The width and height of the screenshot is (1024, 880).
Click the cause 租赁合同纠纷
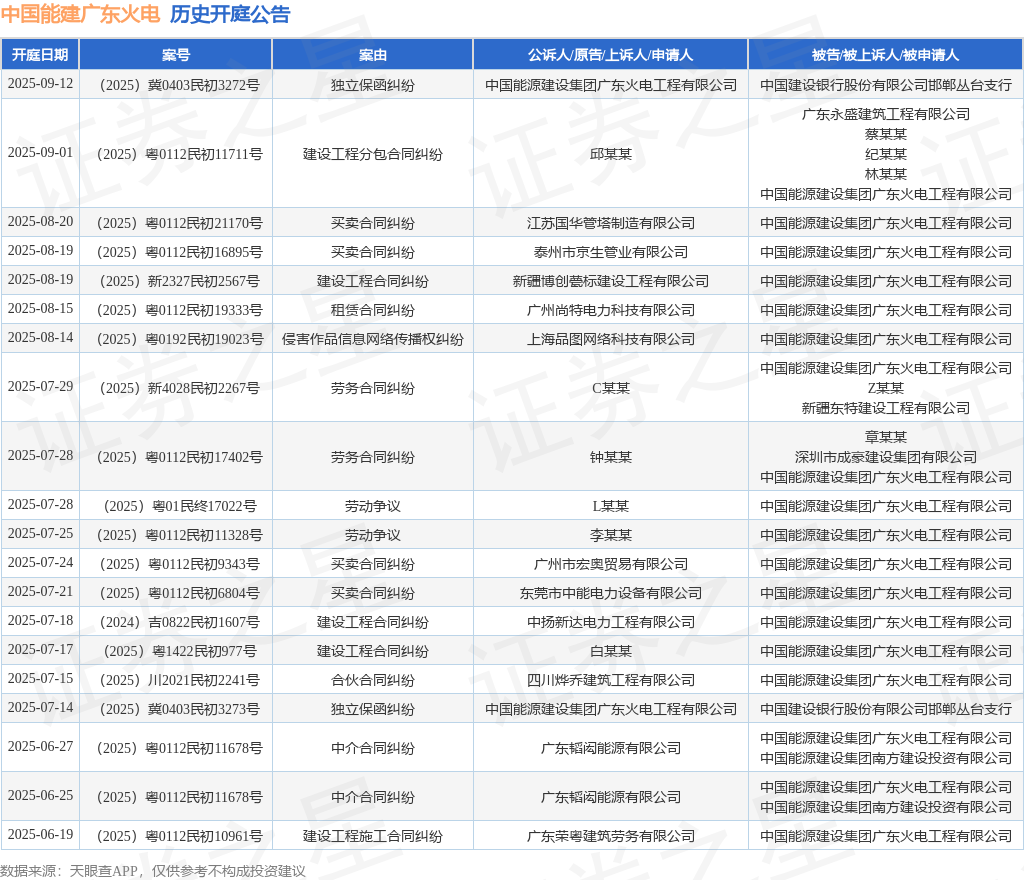(x=372, y=310)
